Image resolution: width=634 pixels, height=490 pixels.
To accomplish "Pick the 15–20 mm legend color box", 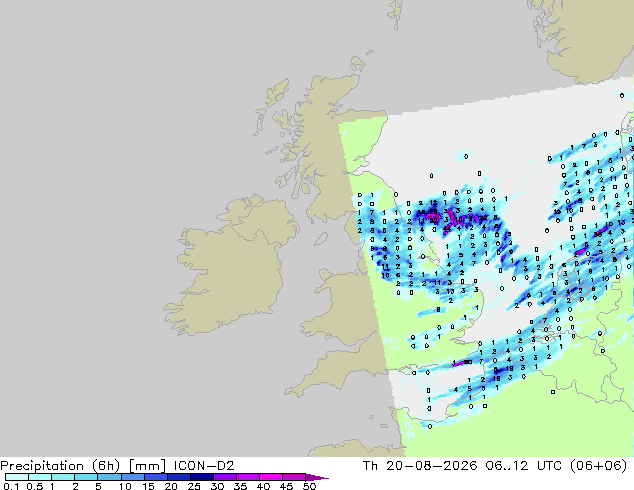I will [x=155, y=477].
